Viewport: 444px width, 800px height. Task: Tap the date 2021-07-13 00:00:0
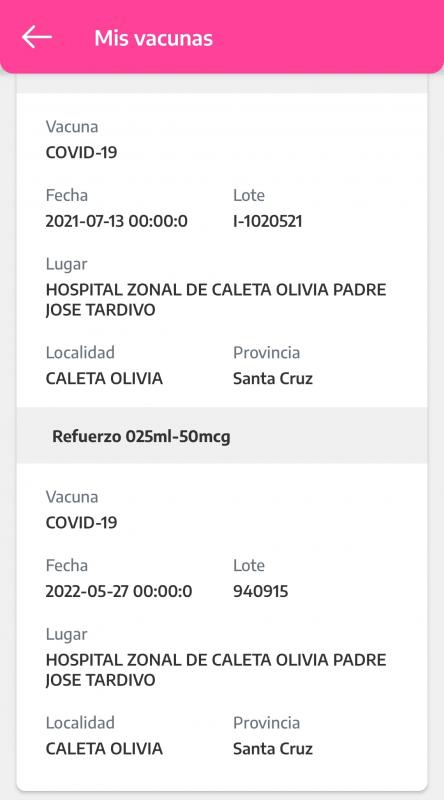coord(117,221)
